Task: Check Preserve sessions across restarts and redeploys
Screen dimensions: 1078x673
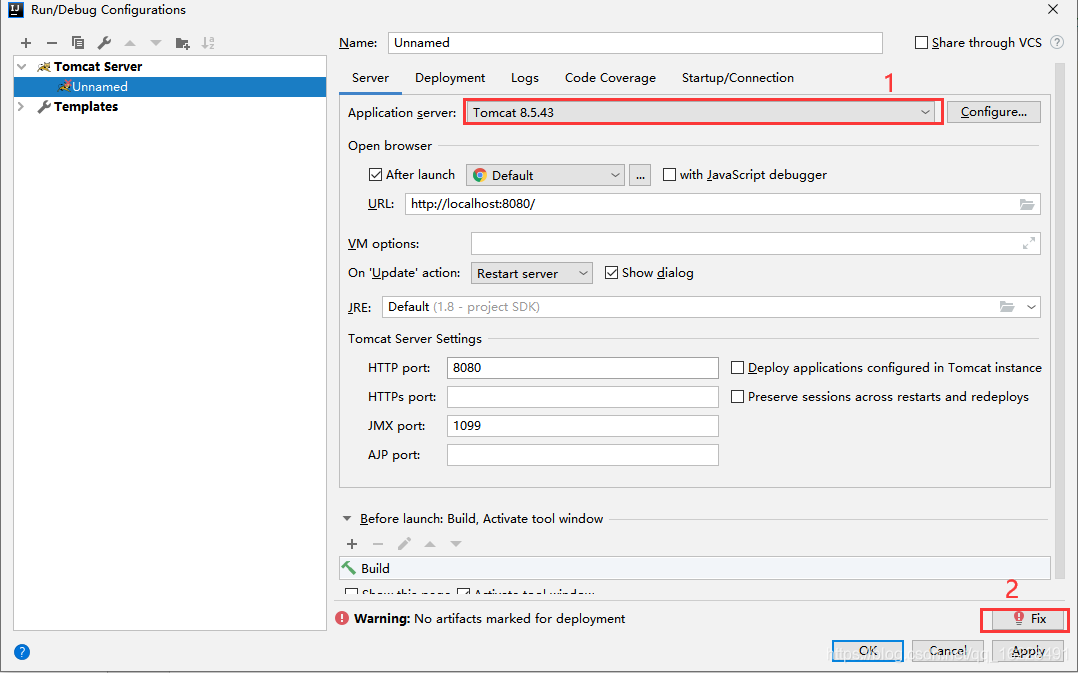Action: tap(737, 397)
